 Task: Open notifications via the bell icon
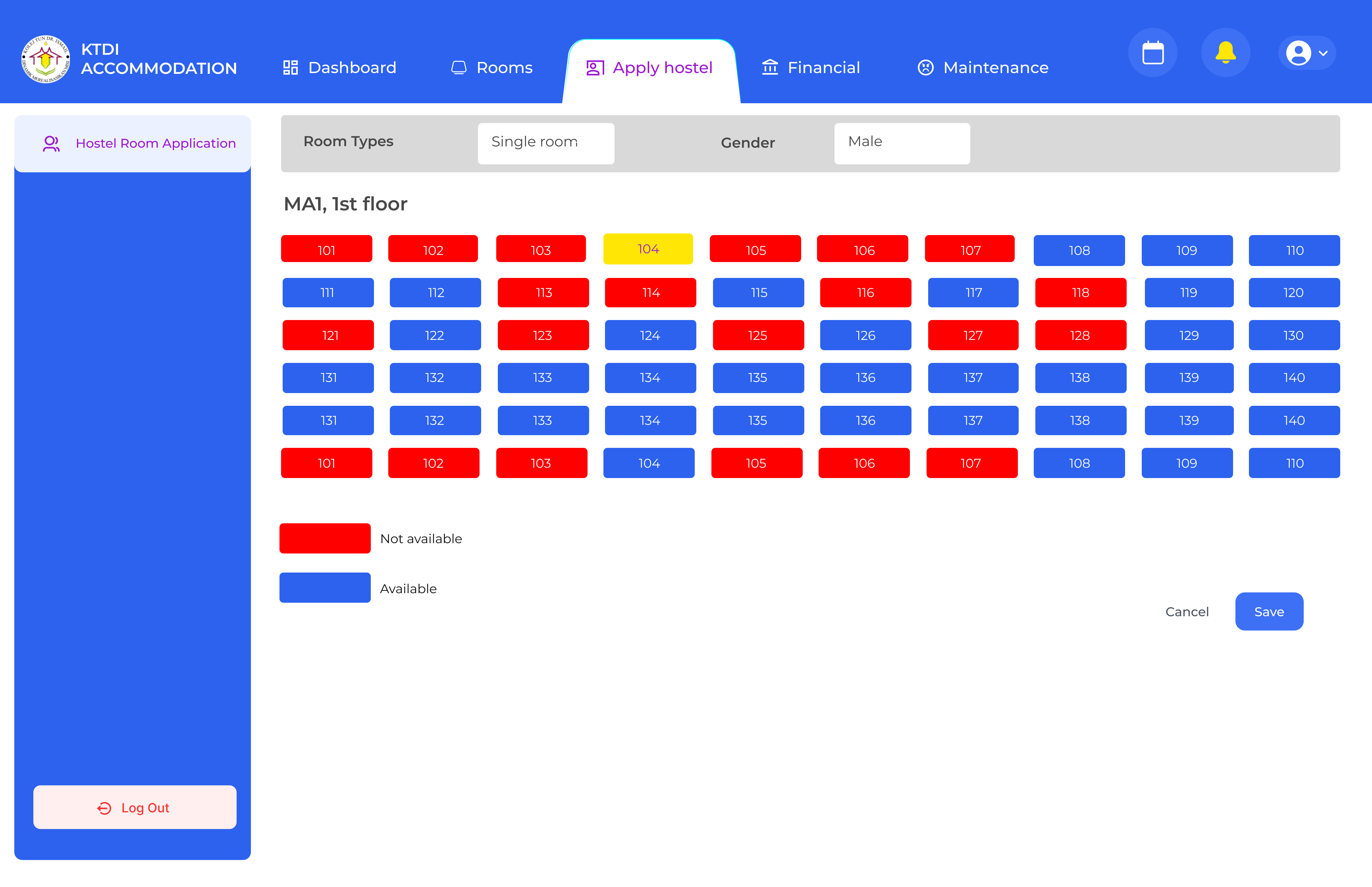coord(1225,52)
